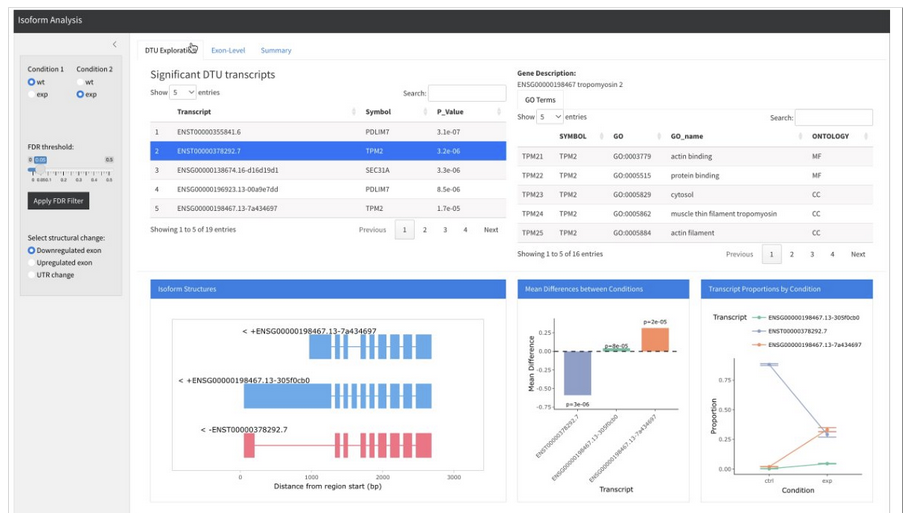Viewport: 907px width, 513px height.
Task: Choose Upregulated exon structural change
Action: tap(32, 263)
